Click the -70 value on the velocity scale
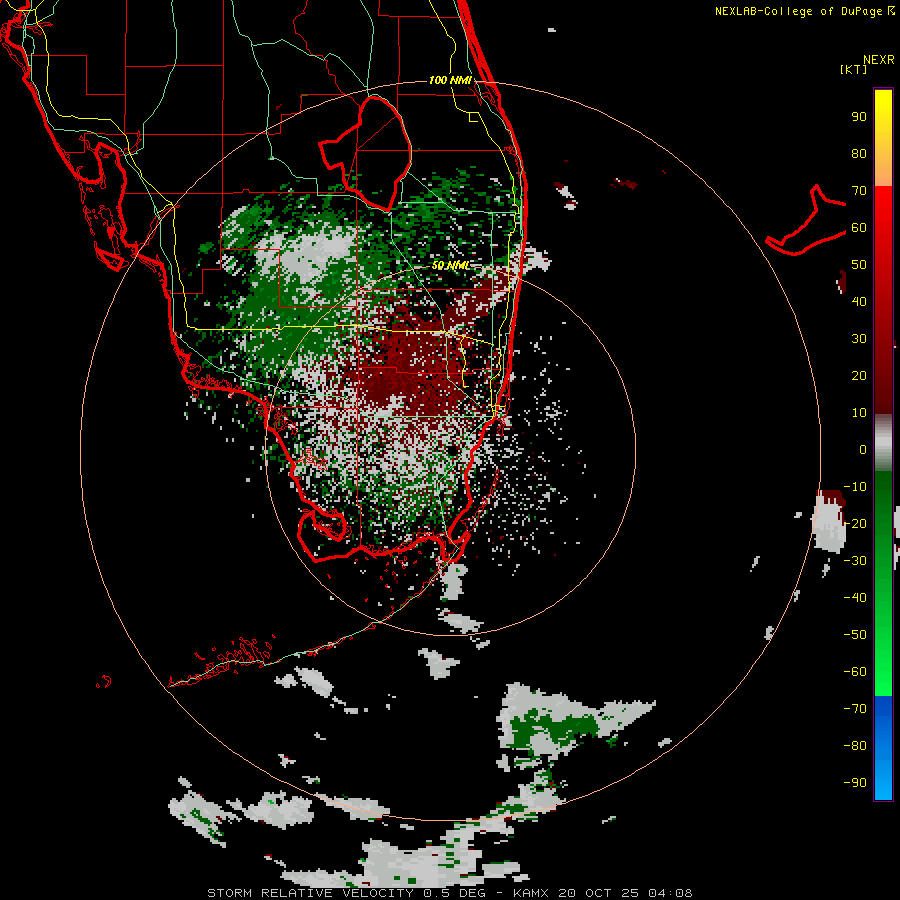900x900 pixels. pyautogui.click(x=855, y=709)
